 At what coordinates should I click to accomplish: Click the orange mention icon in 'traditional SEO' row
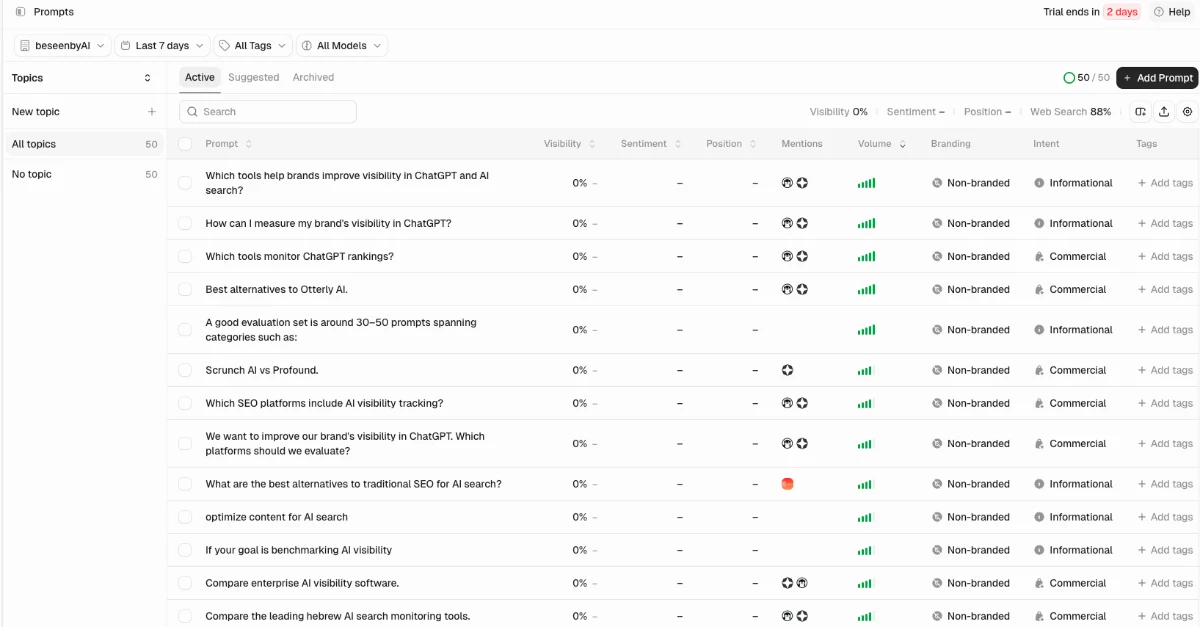coord(787,484)
